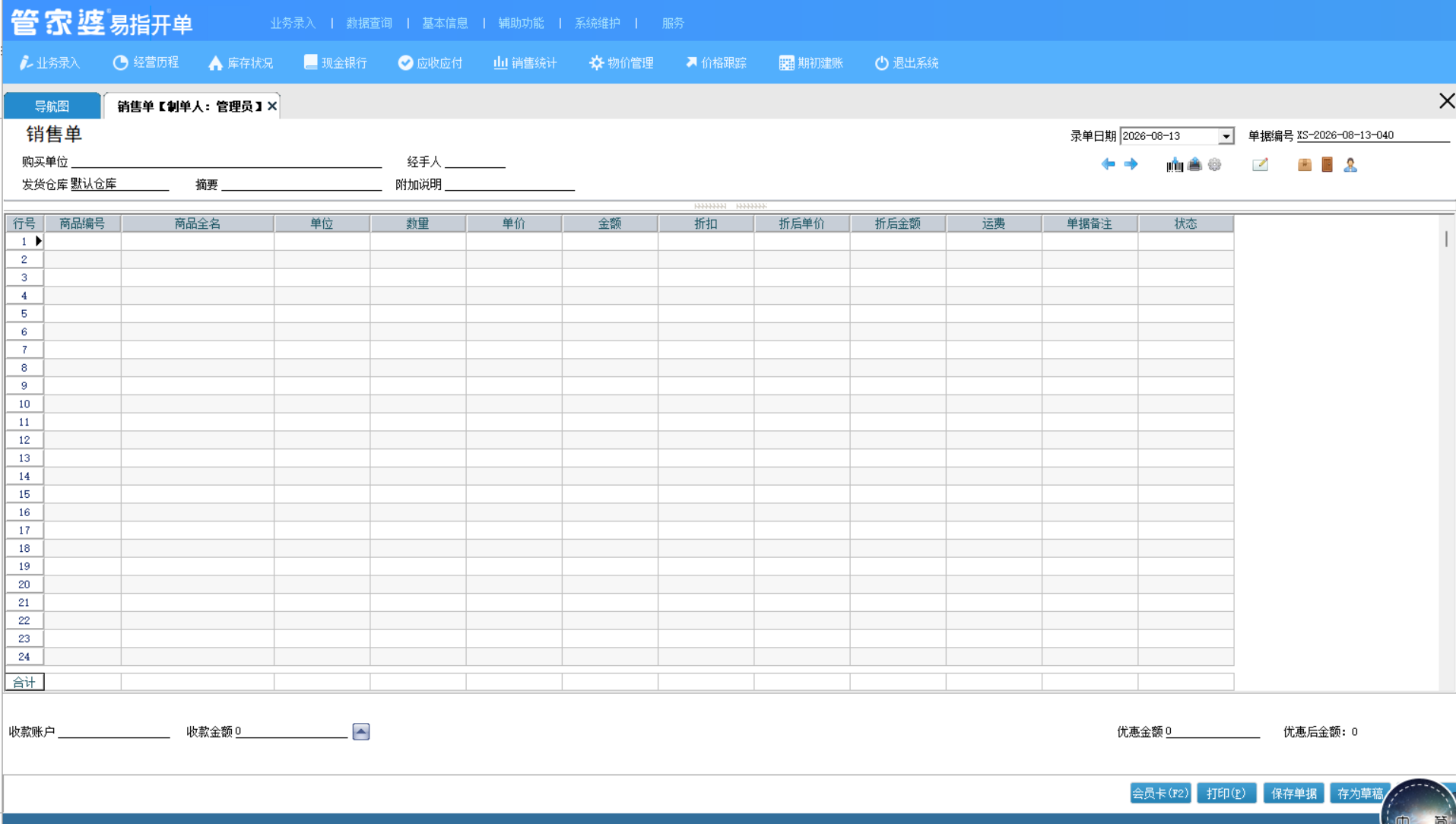Viewport: 1456px width, 824px height.
Task: Click the 折扣 column header
Action: [x=706, y=223]
